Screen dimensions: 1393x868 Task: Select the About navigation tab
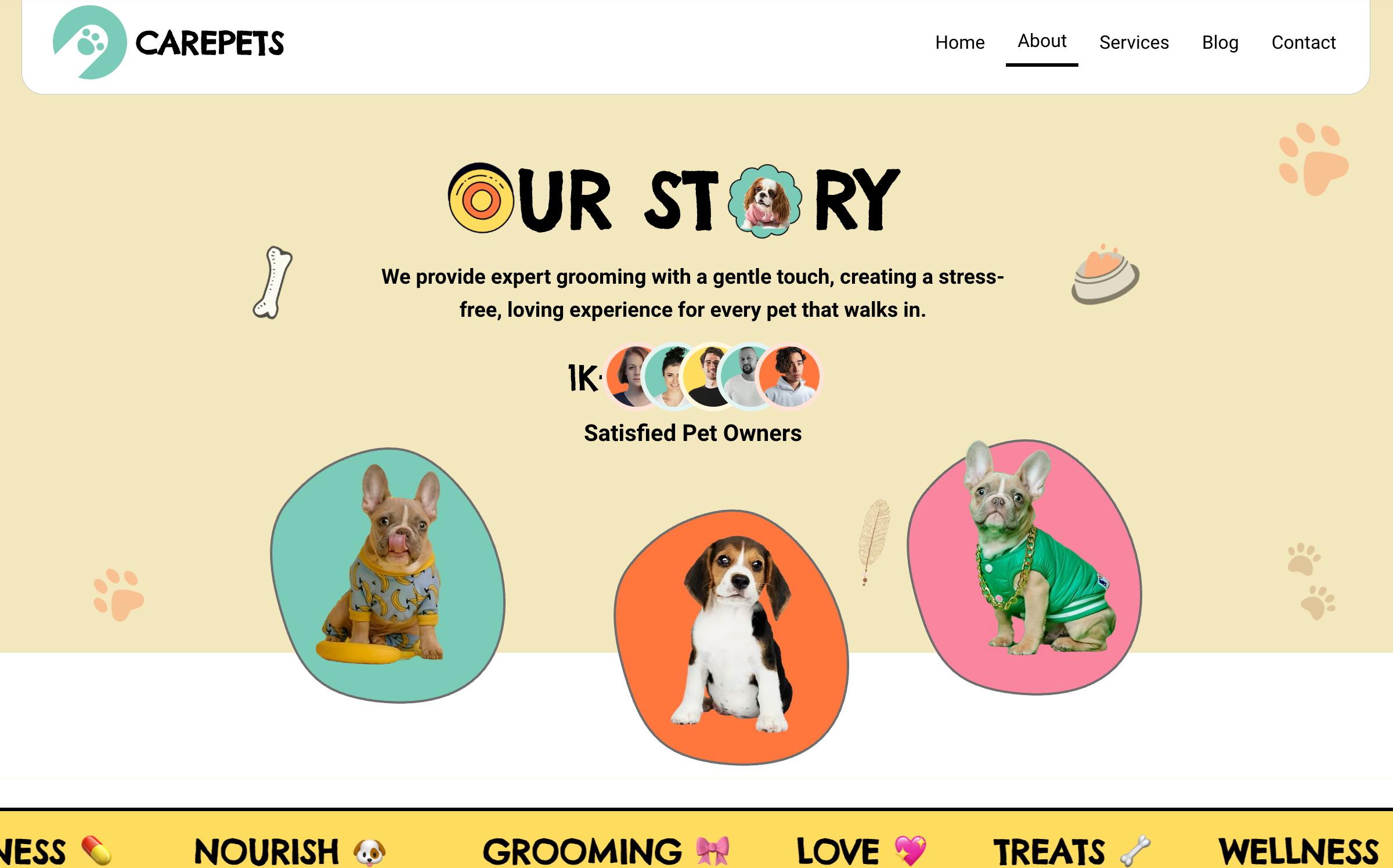click(x=1042, y=41)
